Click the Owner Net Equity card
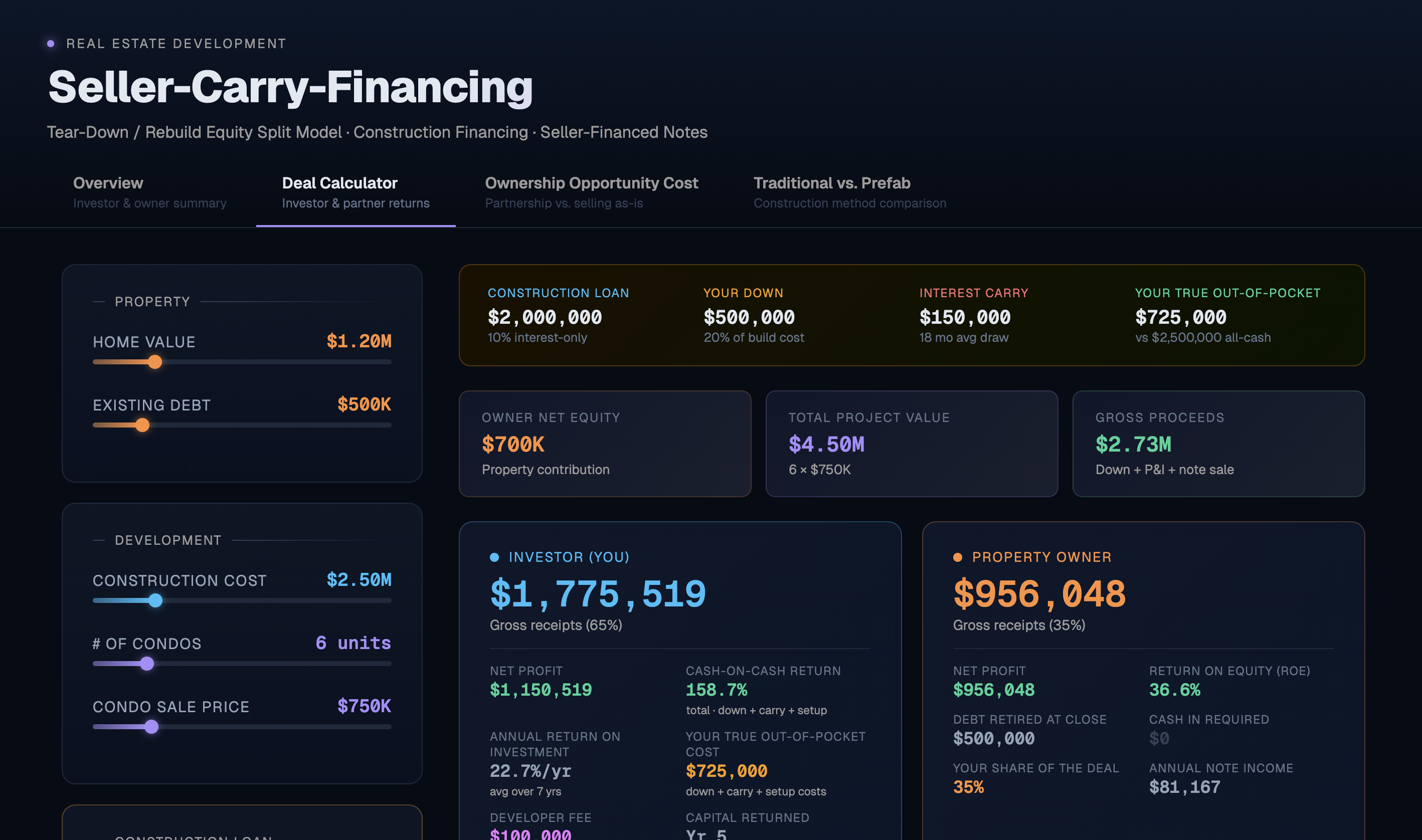Viewport: 1422px width, 840px height. pyautogui.click(x=604, y=444)
